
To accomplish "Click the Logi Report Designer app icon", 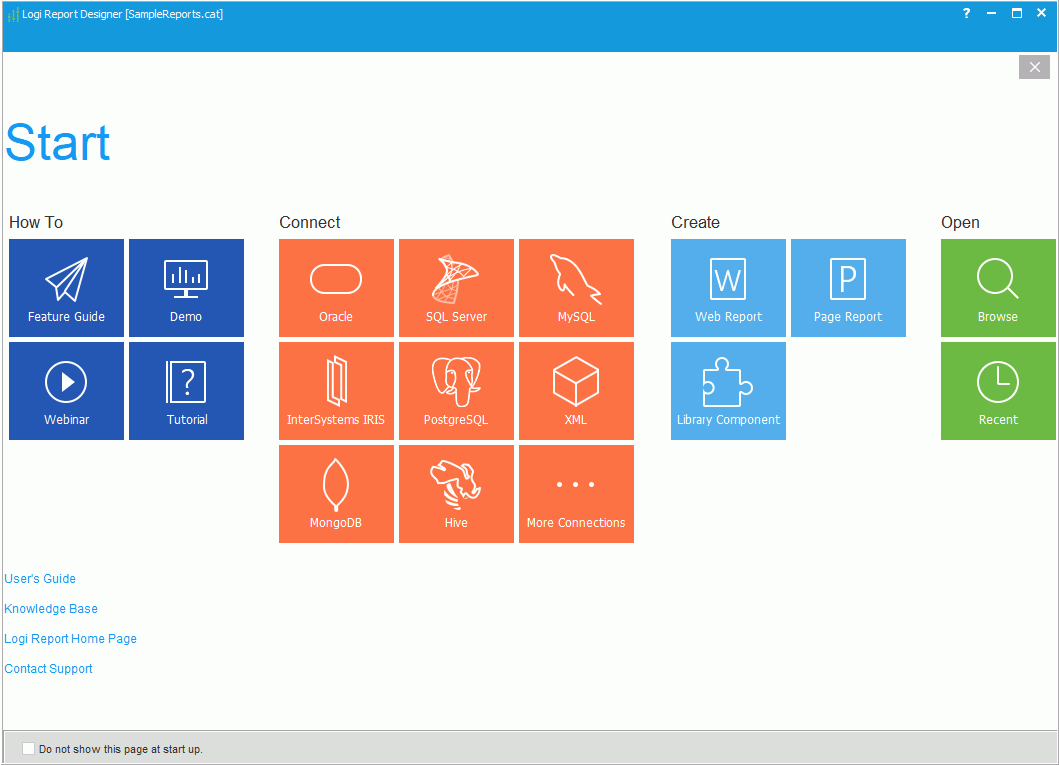I will coord(13,14).
